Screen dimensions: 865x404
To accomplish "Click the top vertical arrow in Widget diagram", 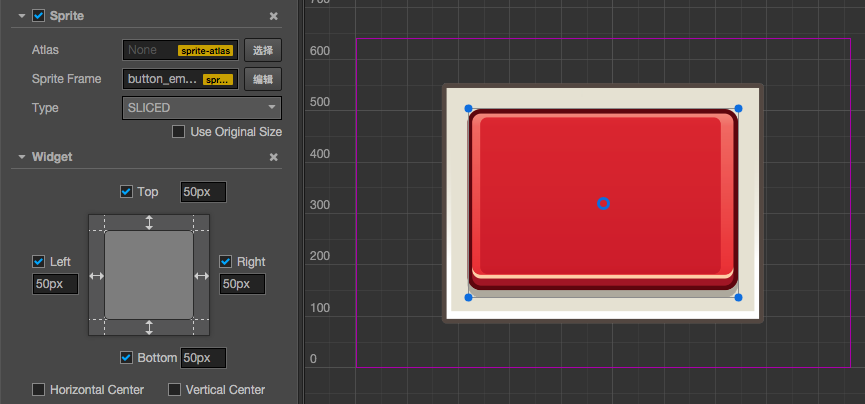I will click(149, 222).
